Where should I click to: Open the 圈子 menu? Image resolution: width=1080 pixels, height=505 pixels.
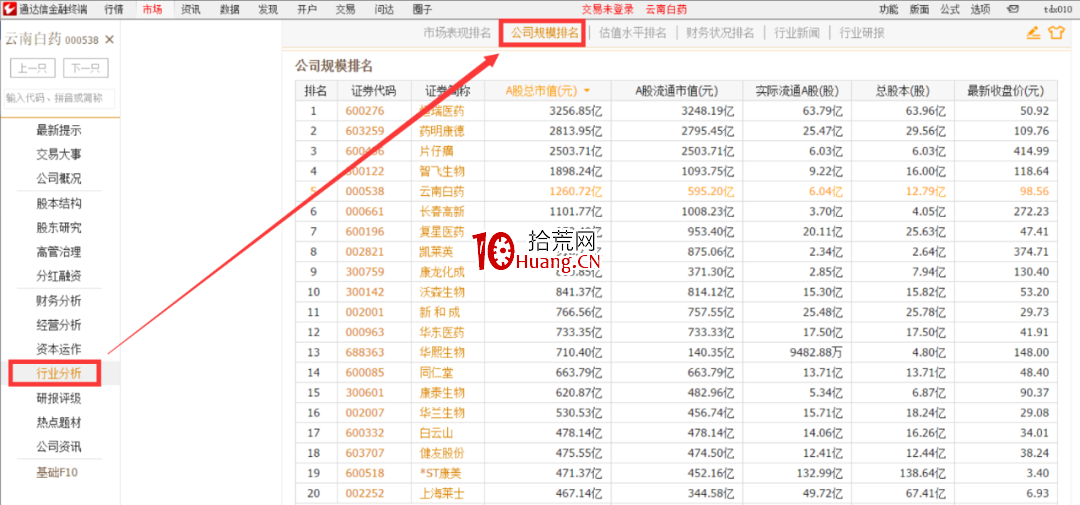click(x=423, y=10)
